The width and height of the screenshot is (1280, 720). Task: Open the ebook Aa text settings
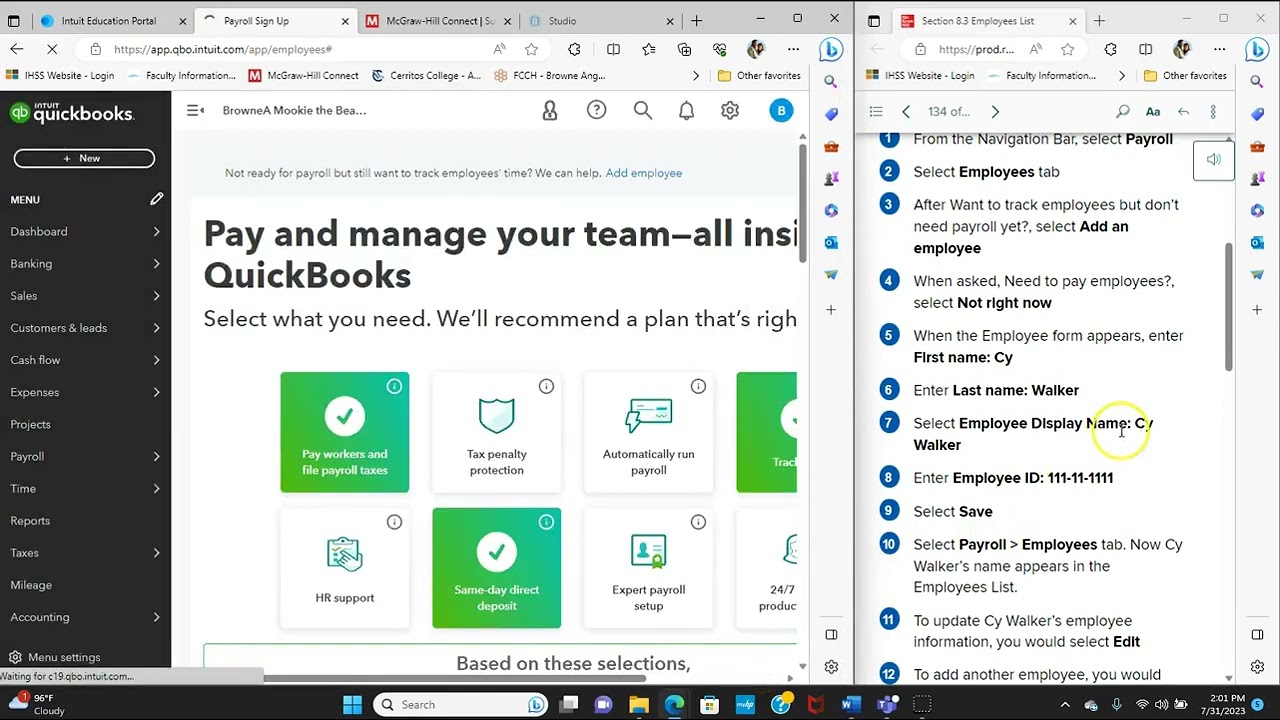(x=1153, y=111)
